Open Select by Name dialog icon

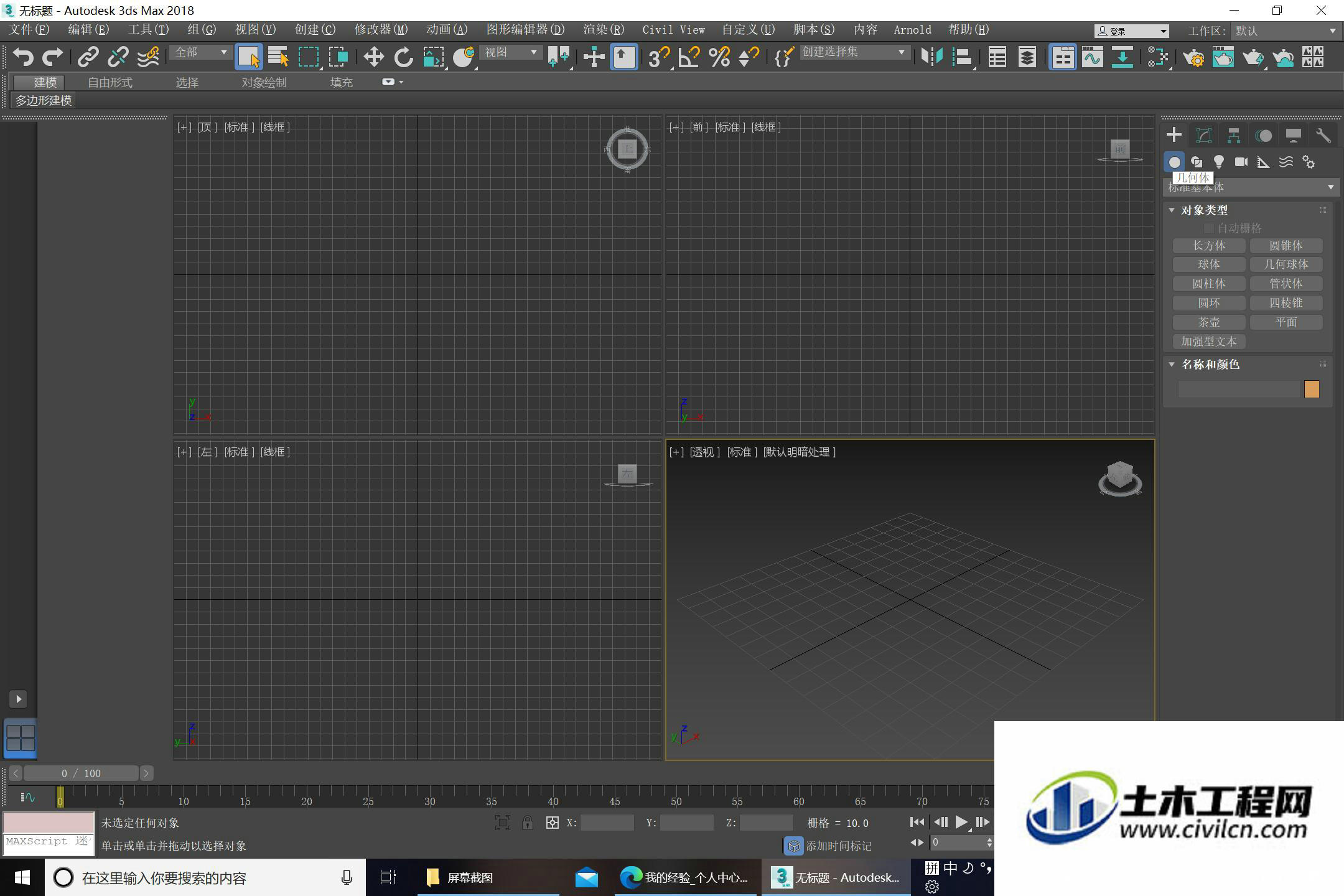[278, 57]
